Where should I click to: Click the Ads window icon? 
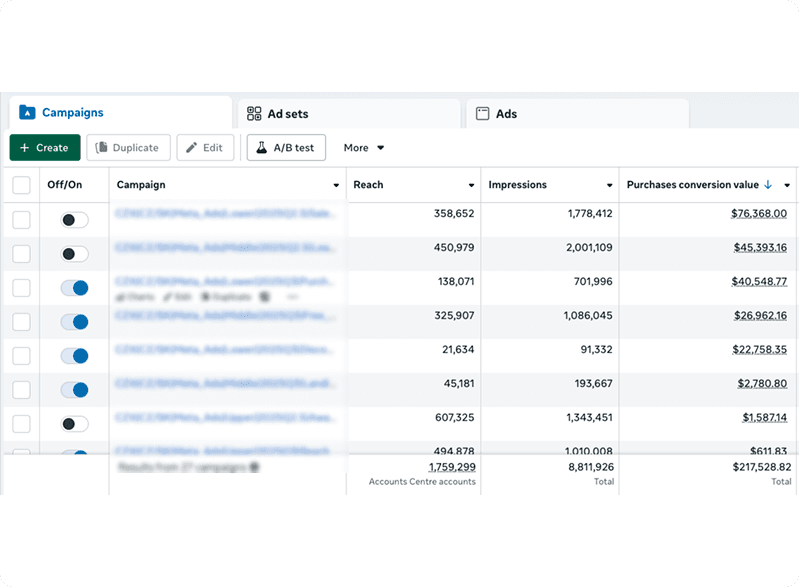click(x=482, y=114)
